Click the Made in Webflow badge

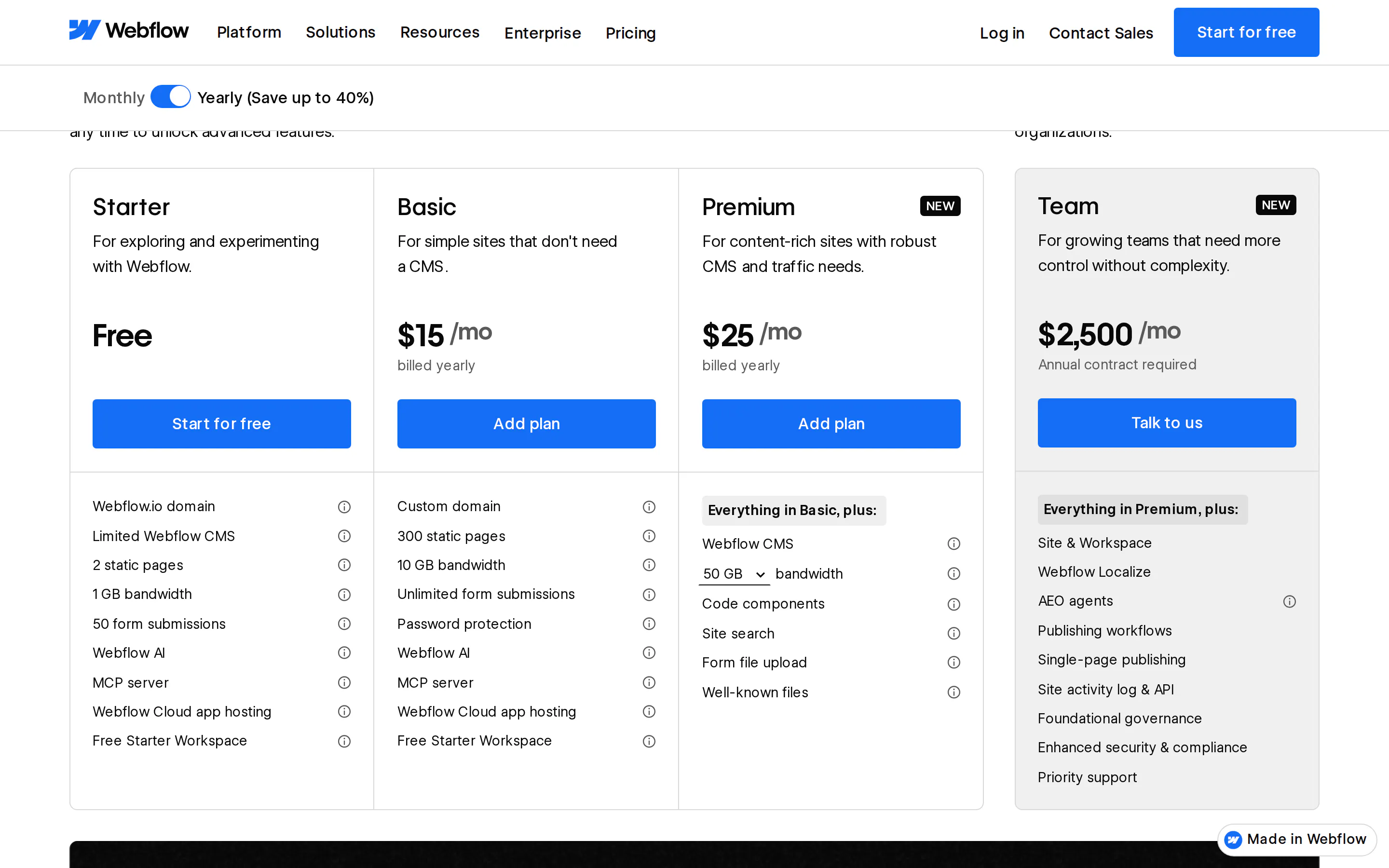[x=1296, y=839]
